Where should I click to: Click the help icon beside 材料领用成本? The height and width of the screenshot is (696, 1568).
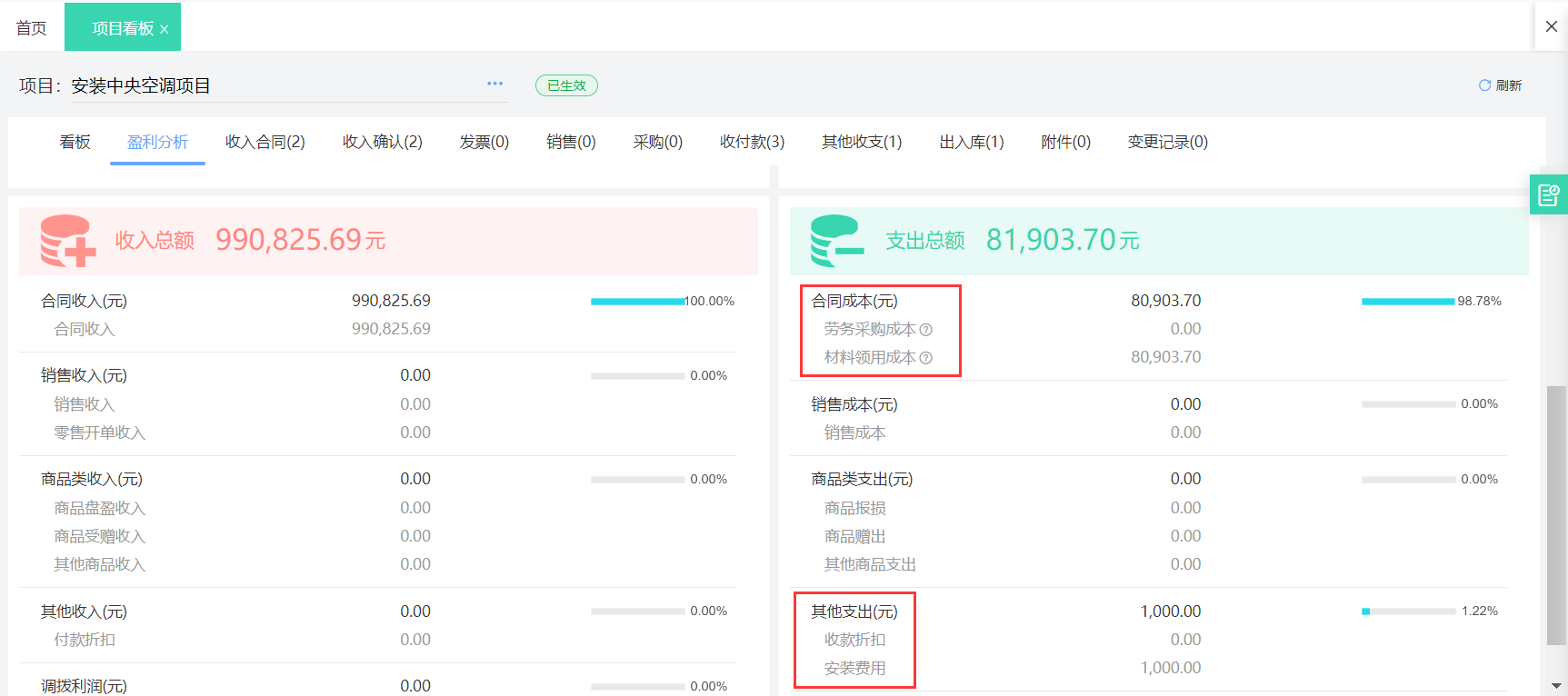925,358
